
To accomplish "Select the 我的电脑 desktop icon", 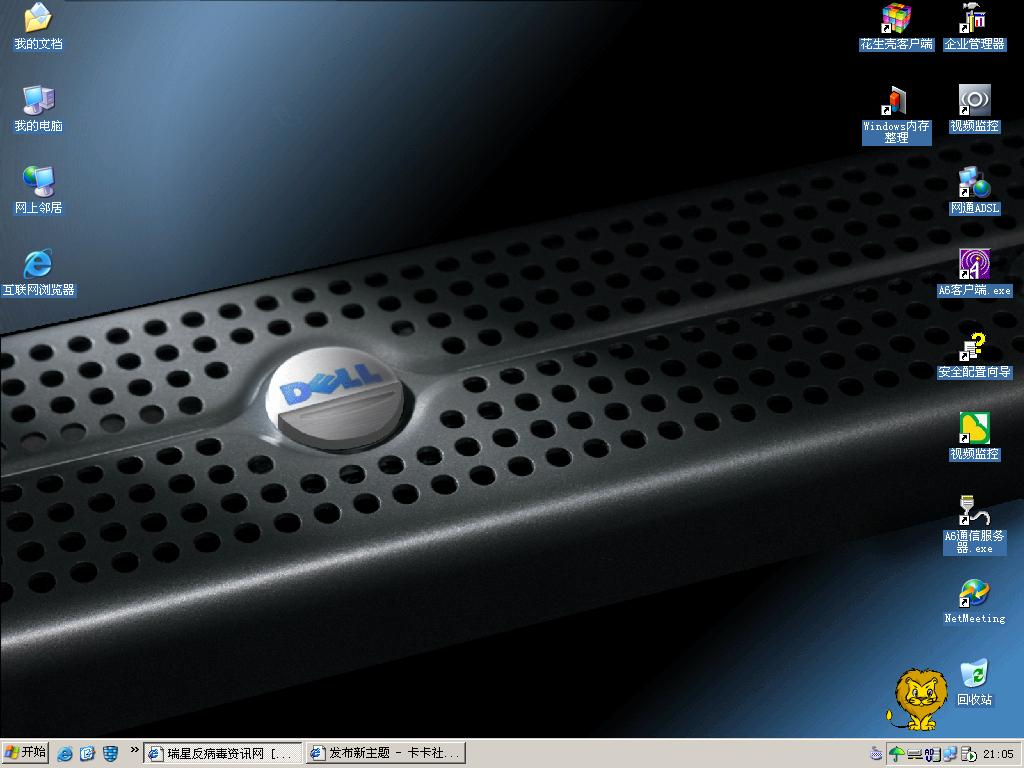I will pos(38,109).
